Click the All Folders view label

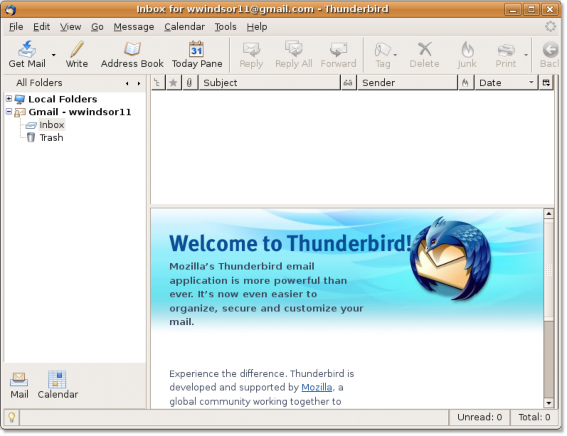[x=39, y=83]
